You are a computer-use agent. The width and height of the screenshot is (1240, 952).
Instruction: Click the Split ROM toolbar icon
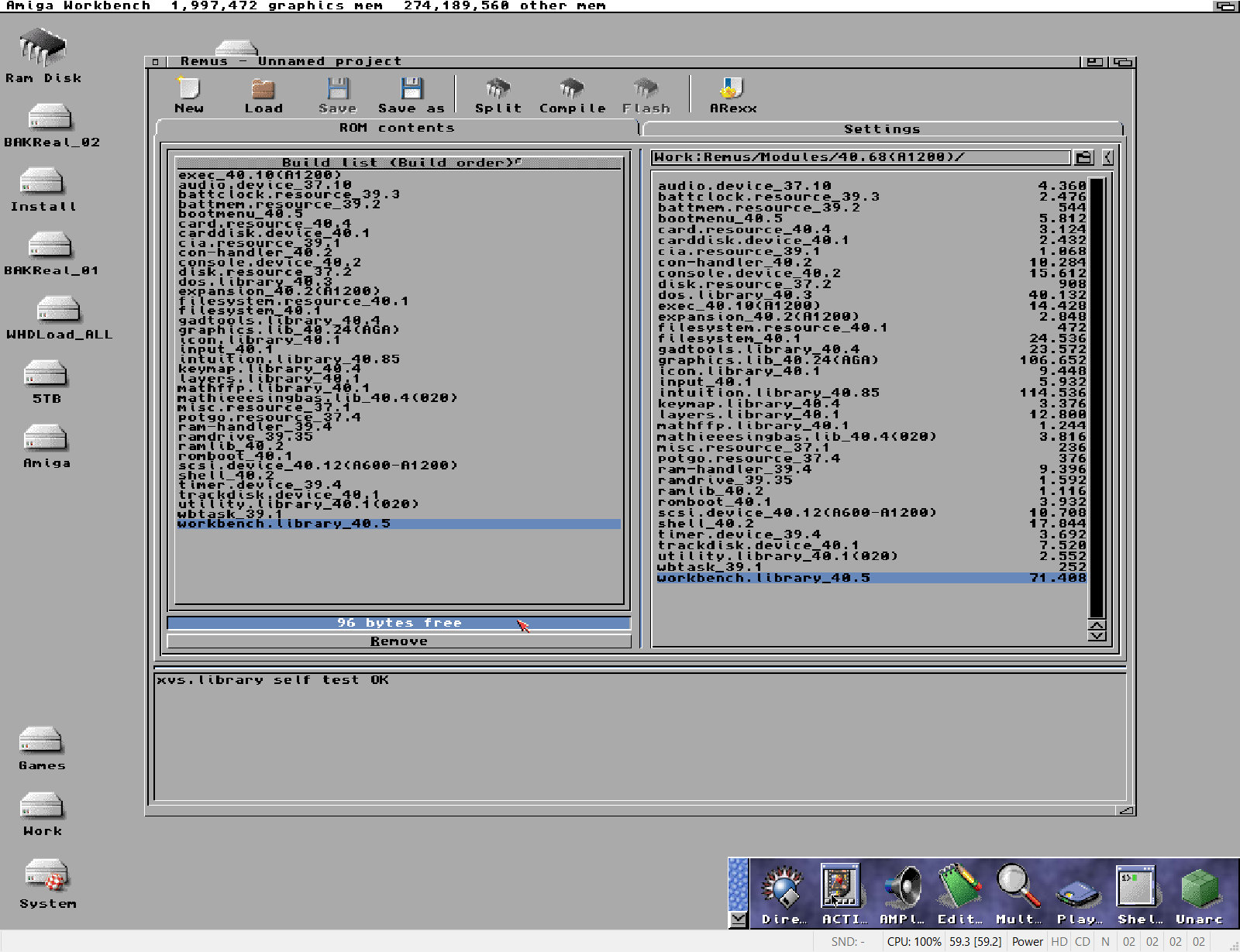pos(498,95)
